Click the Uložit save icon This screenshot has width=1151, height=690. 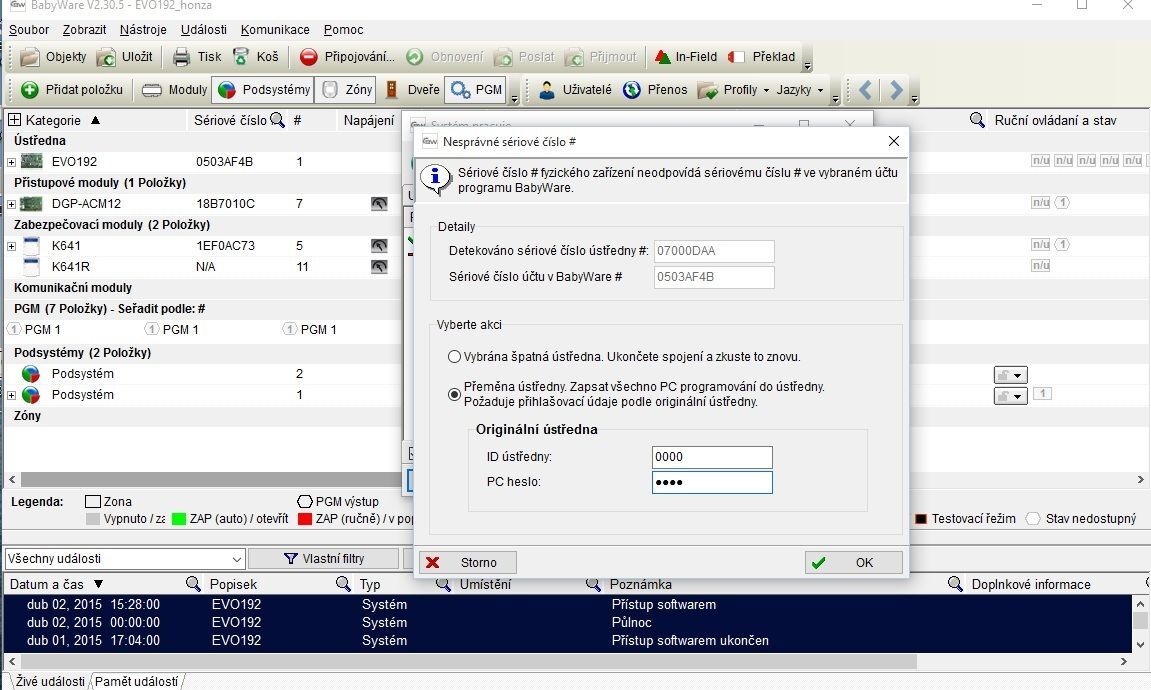(107, 57)
